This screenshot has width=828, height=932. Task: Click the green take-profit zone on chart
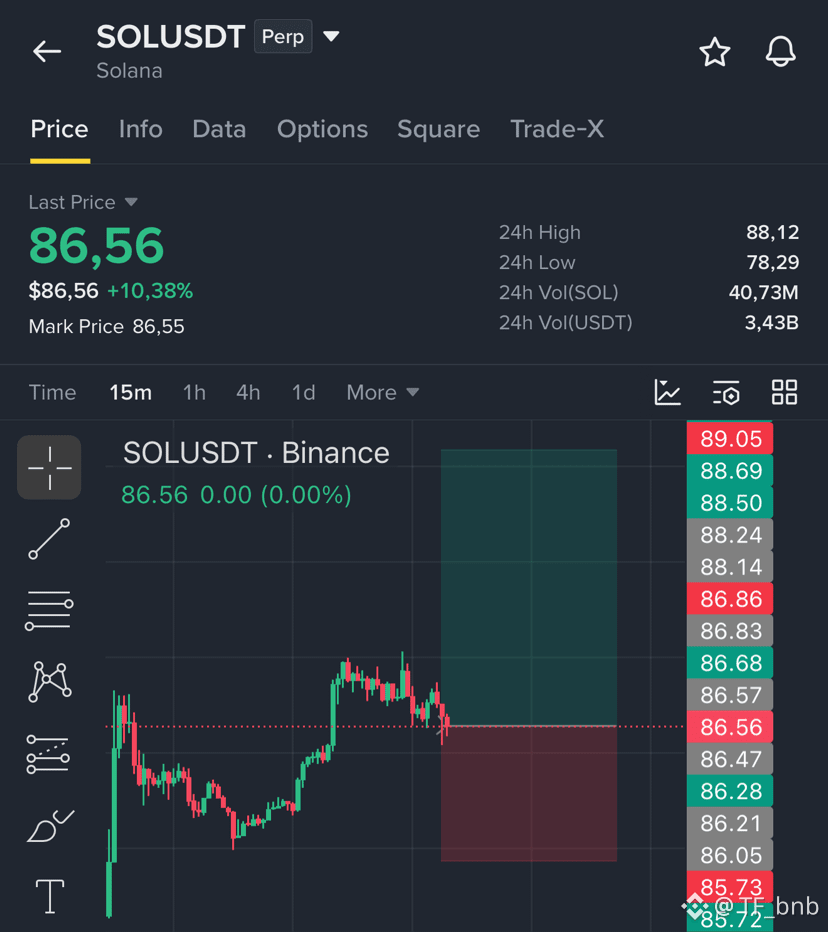(528, 587)
